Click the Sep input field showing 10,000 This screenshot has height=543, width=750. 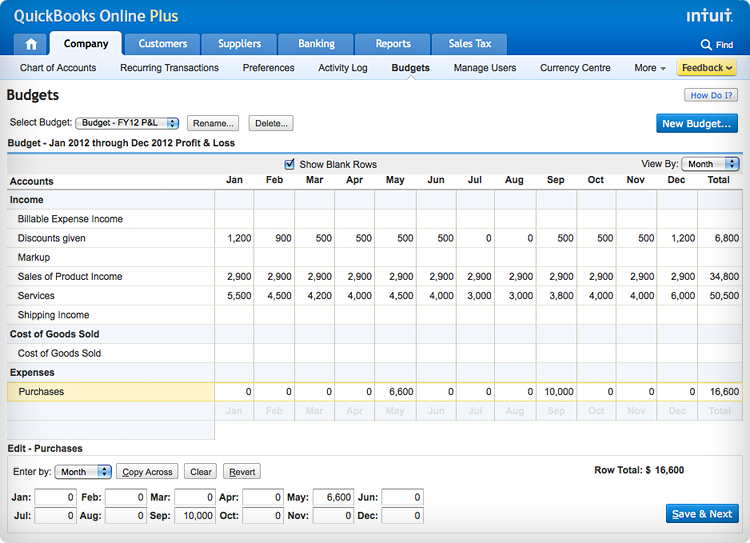coord(195,516)
